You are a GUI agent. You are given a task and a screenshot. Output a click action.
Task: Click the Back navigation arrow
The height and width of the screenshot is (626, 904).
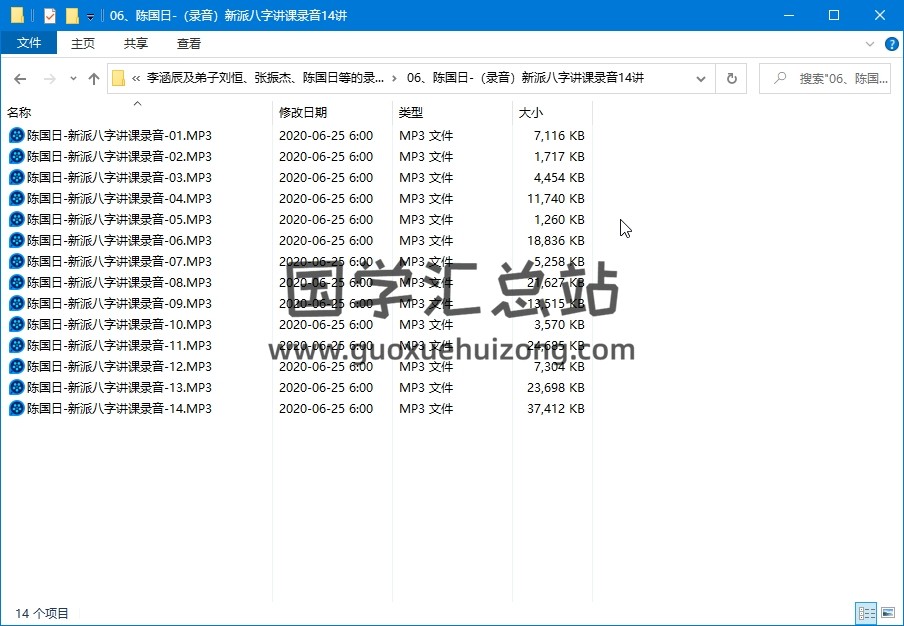click(x=20, y=79)
